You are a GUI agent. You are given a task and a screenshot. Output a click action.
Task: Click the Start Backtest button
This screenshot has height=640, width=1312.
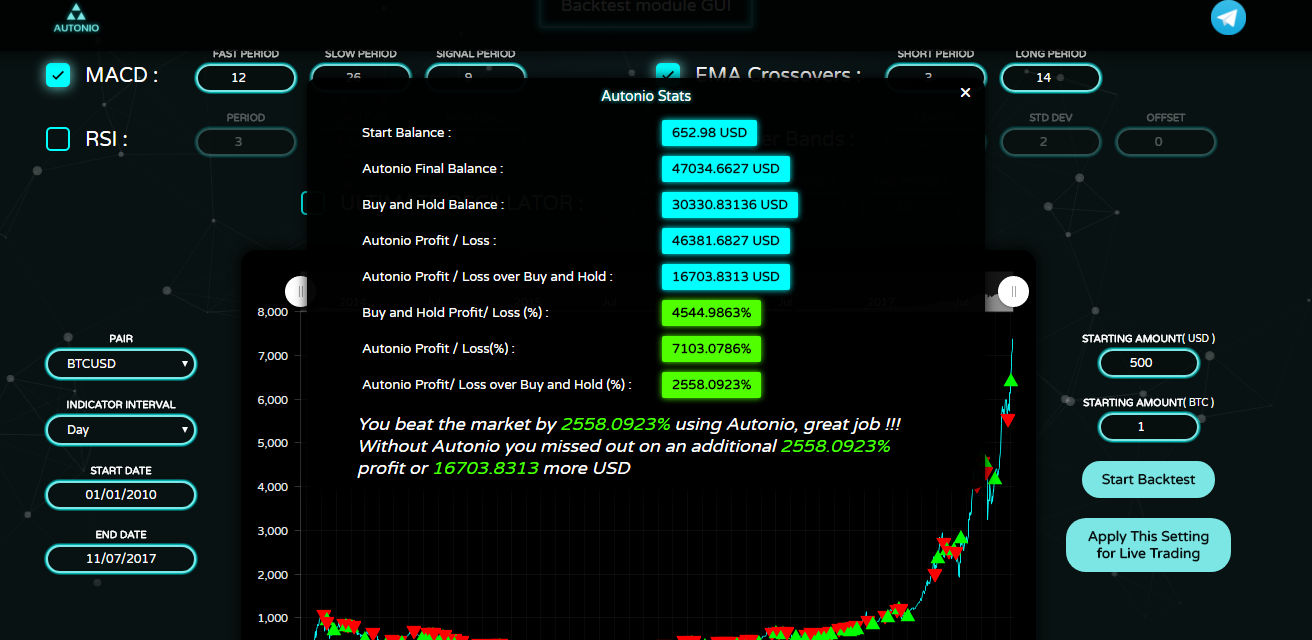click(1148, 479)
